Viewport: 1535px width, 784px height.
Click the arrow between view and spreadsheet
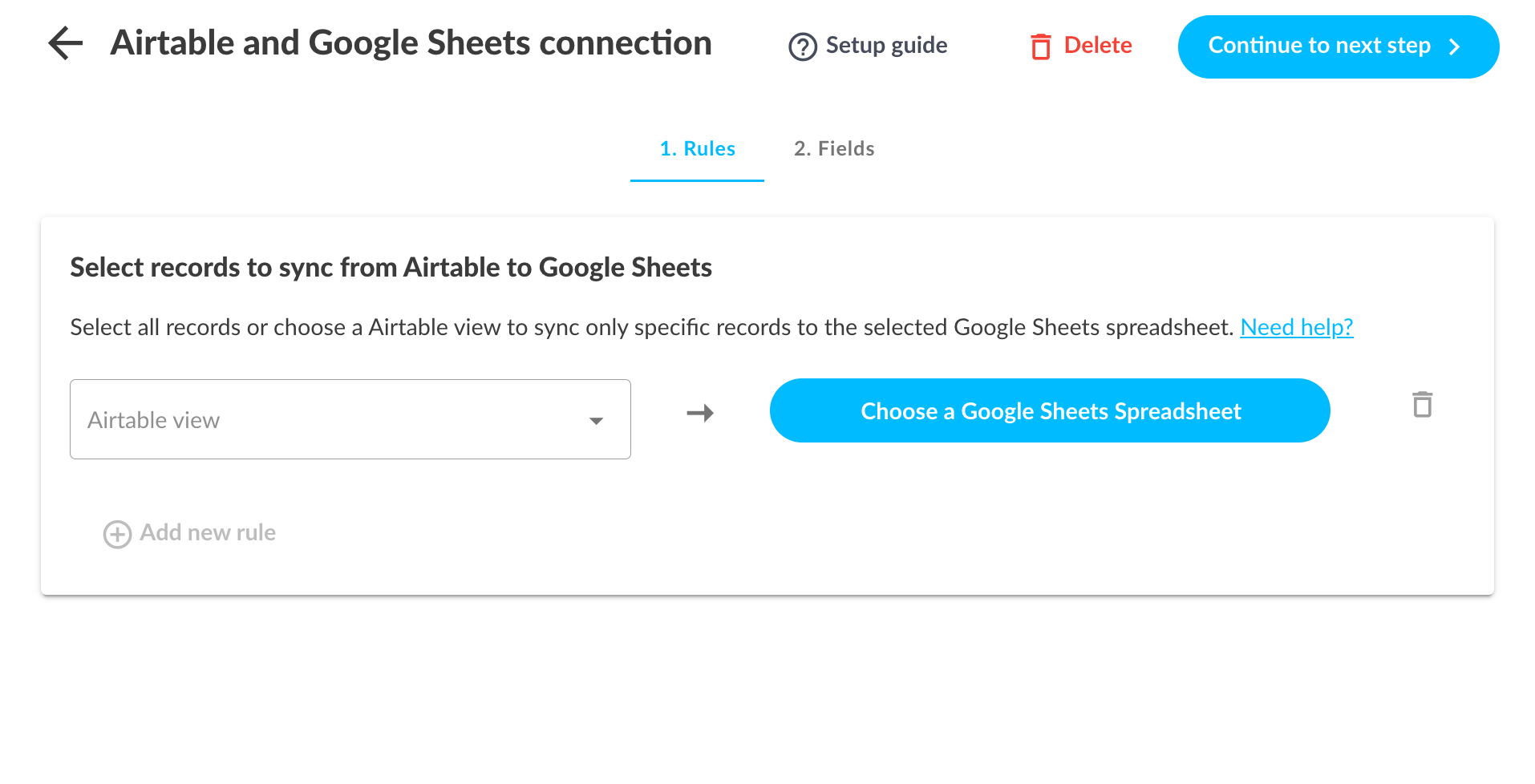click(700, 413)
